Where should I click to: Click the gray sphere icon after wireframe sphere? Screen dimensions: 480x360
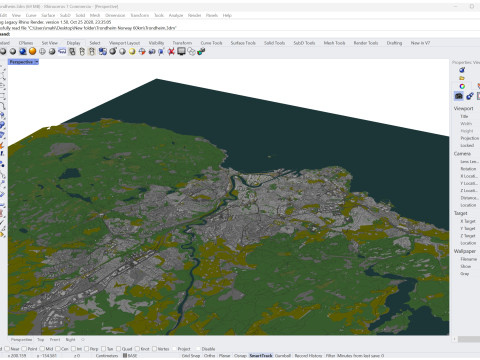tap(52, 51)
